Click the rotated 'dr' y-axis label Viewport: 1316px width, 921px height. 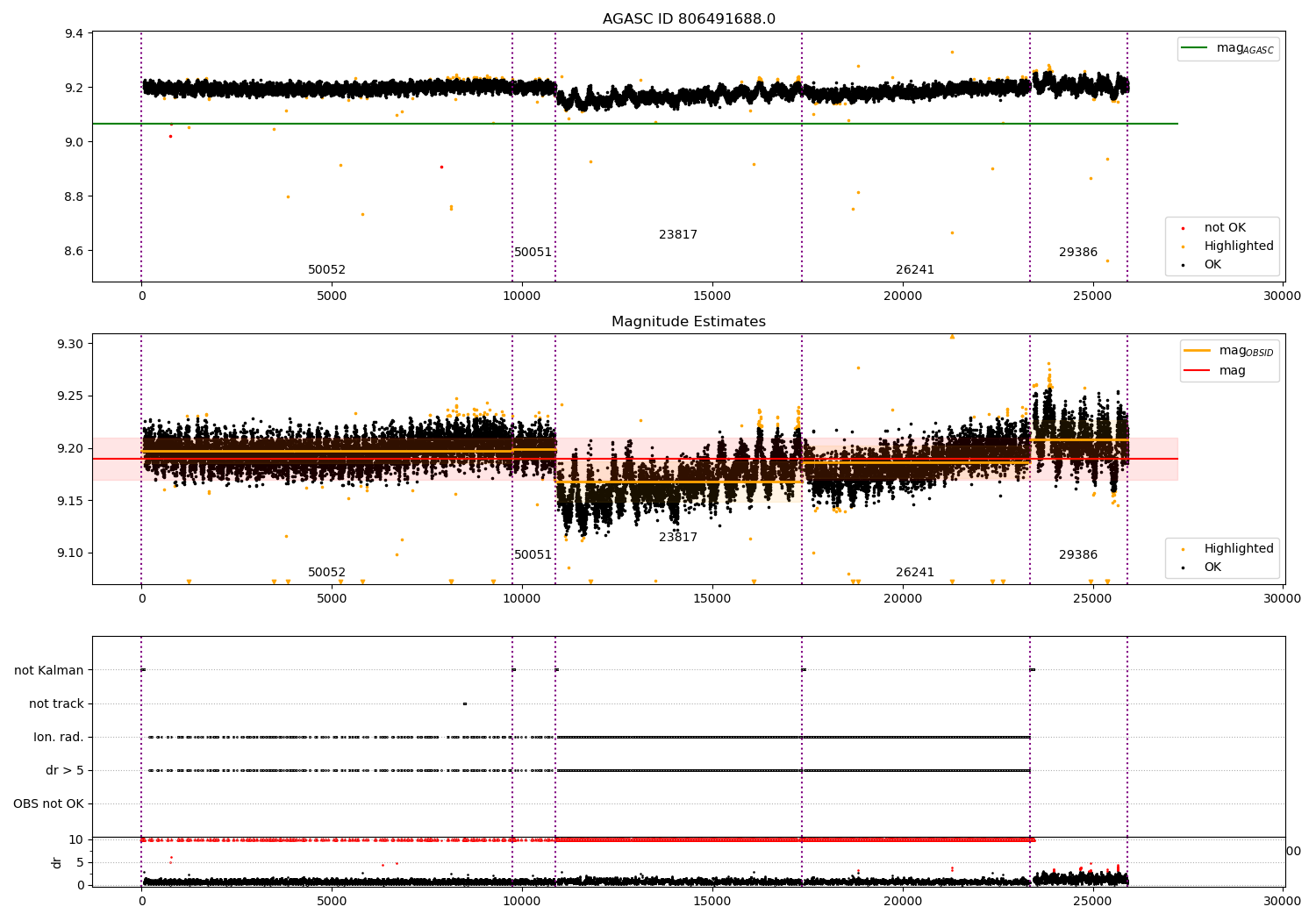click(x=57, y=862)
